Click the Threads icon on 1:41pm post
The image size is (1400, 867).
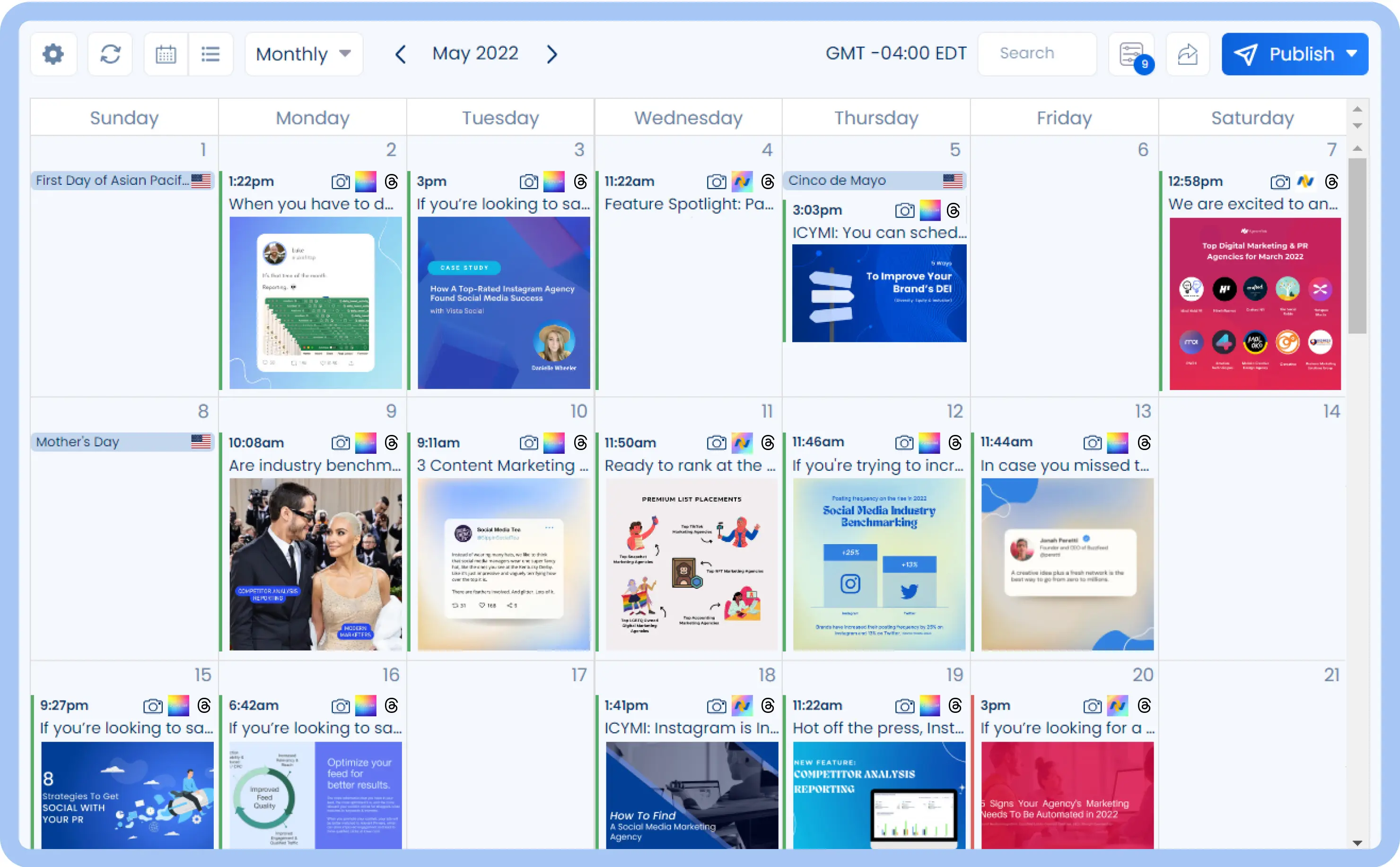[x=767, y=706]
